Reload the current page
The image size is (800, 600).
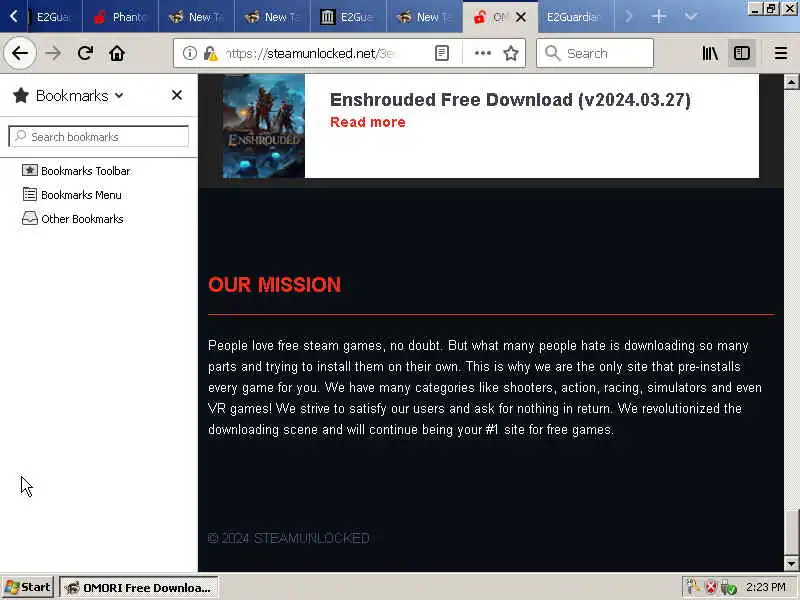[x=85, y=53]
